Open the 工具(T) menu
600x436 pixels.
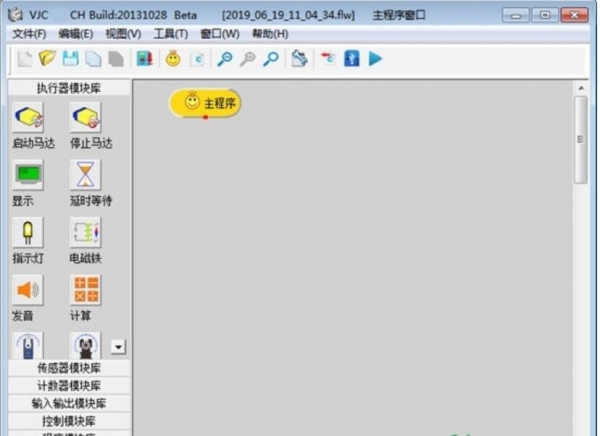click(171, 34)
